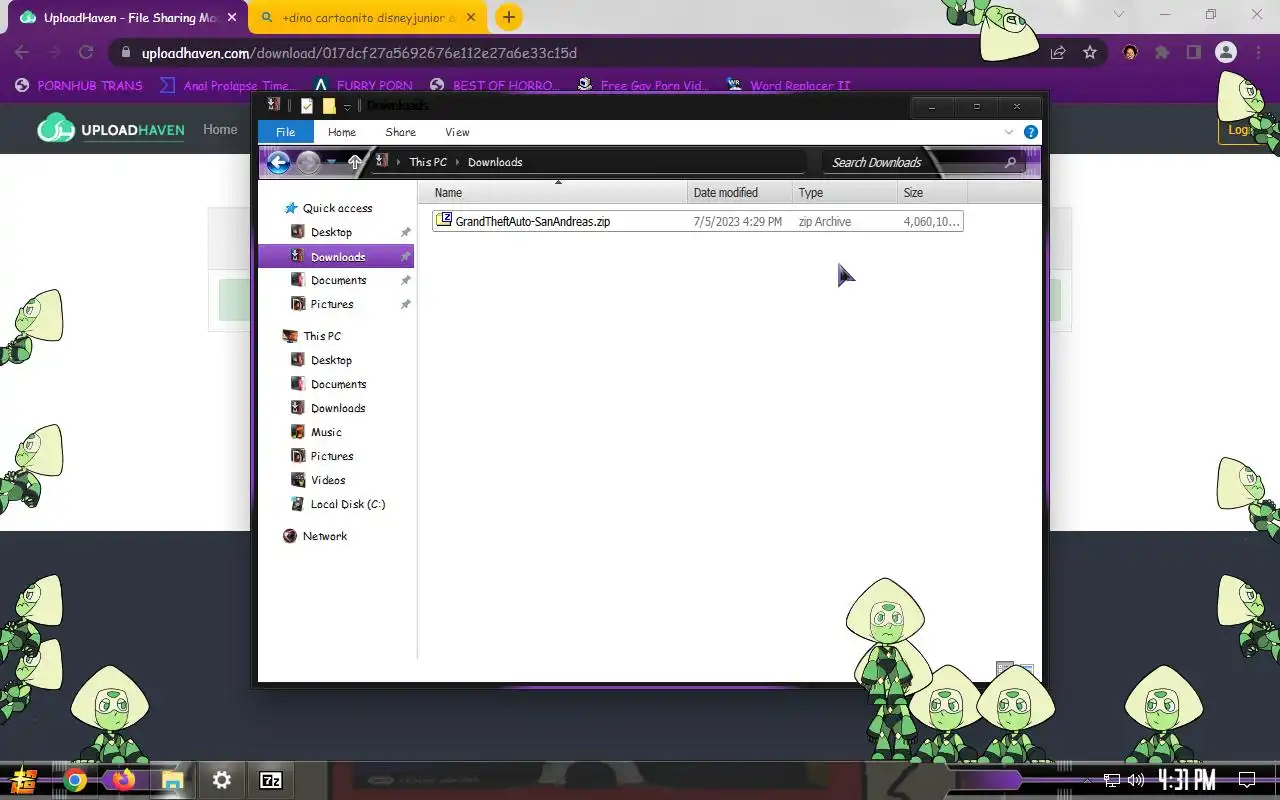Viewport: 1280px width, 800px height.
Task: Switch Explorer to large icons view
Action: coord(1026,670)
